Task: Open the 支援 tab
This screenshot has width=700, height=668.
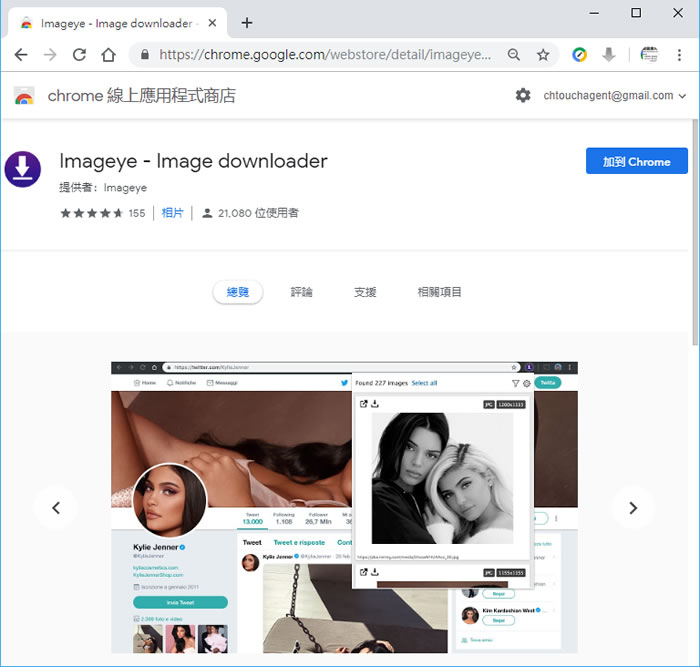Action: tap(365, 292)
